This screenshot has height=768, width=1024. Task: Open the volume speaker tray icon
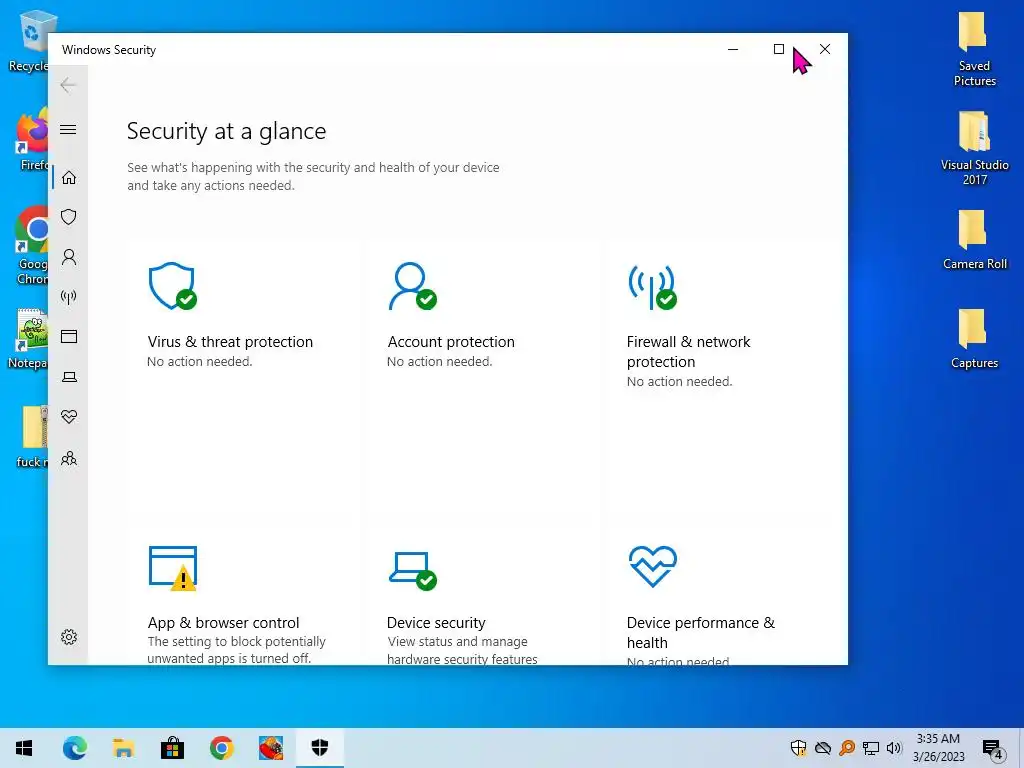[894, 748]
